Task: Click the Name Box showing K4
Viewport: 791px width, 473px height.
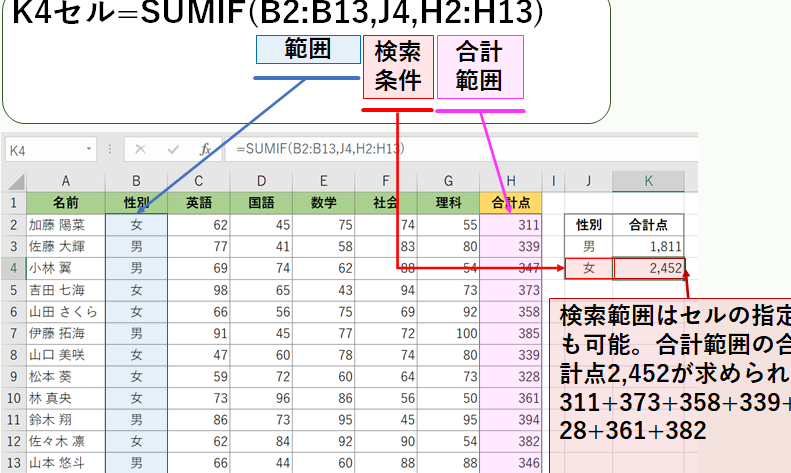Action: point(45,149)
